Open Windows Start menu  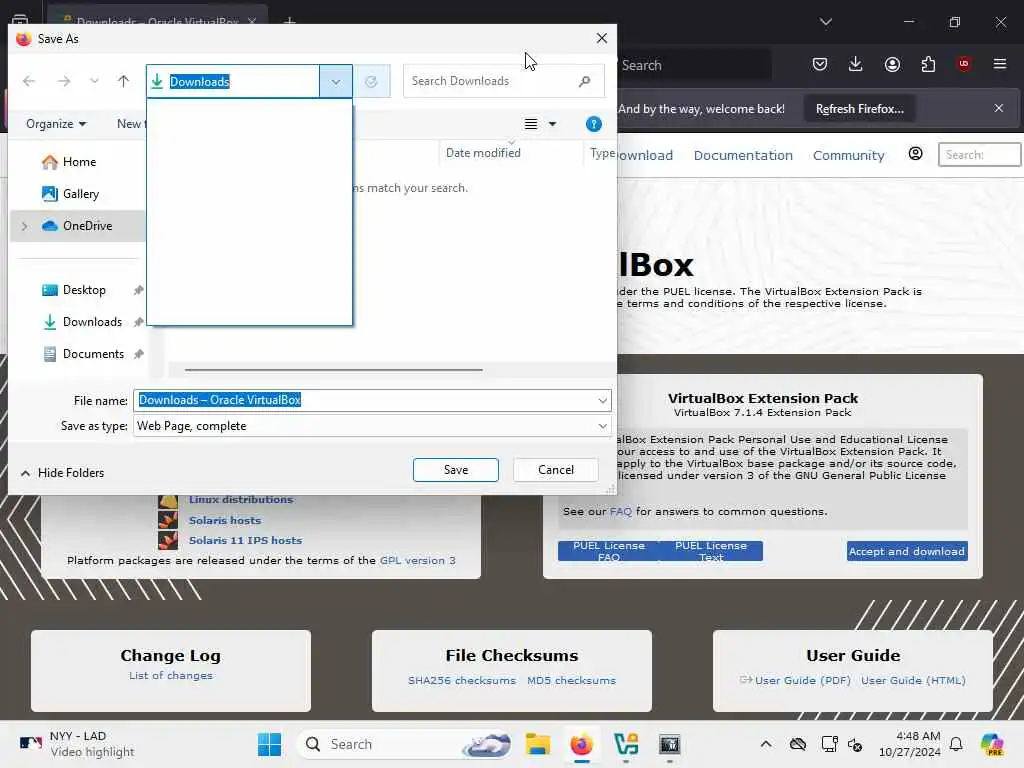[269, 744]
